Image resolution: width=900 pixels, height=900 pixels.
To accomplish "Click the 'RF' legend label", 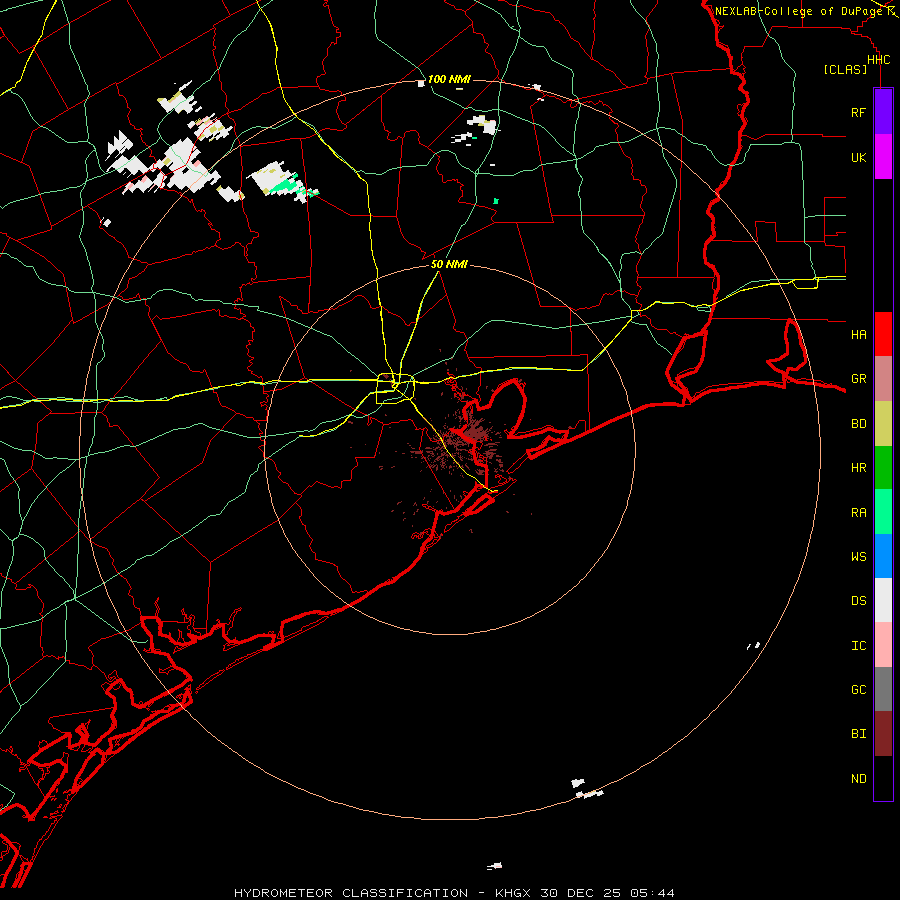I will [858, 112].
